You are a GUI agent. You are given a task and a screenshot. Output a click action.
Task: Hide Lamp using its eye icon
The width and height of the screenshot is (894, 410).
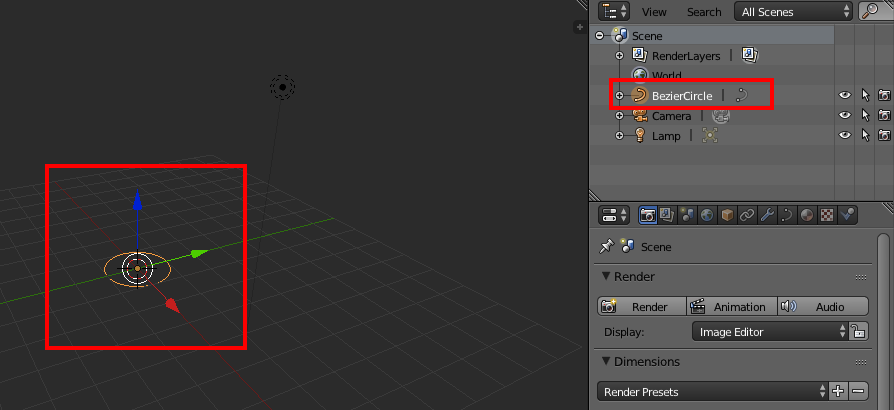tap(845, 135)
